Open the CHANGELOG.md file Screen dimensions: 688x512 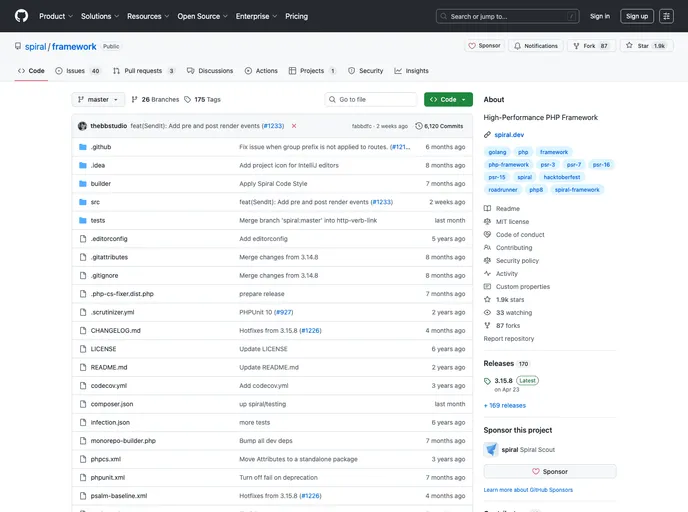point(115,331)
